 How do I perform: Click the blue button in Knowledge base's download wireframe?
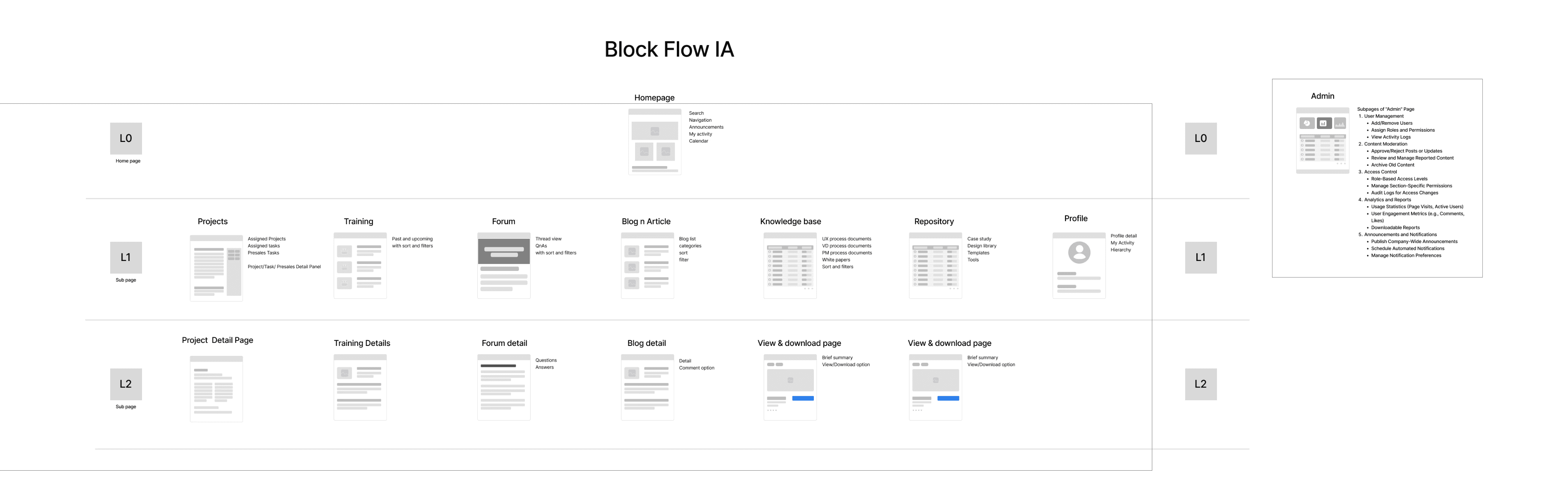point(803,398)
